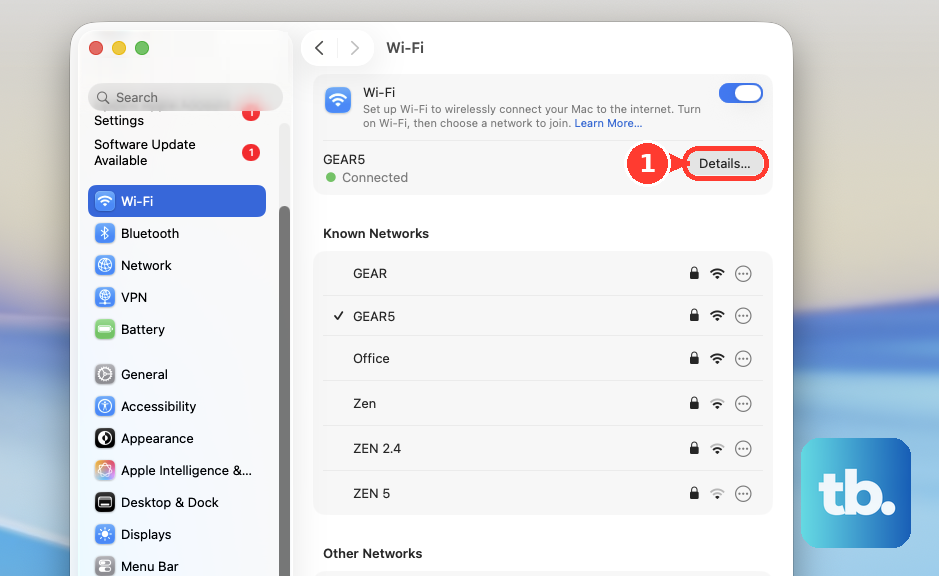Click the lock icon for Office network

pos(694,358)
